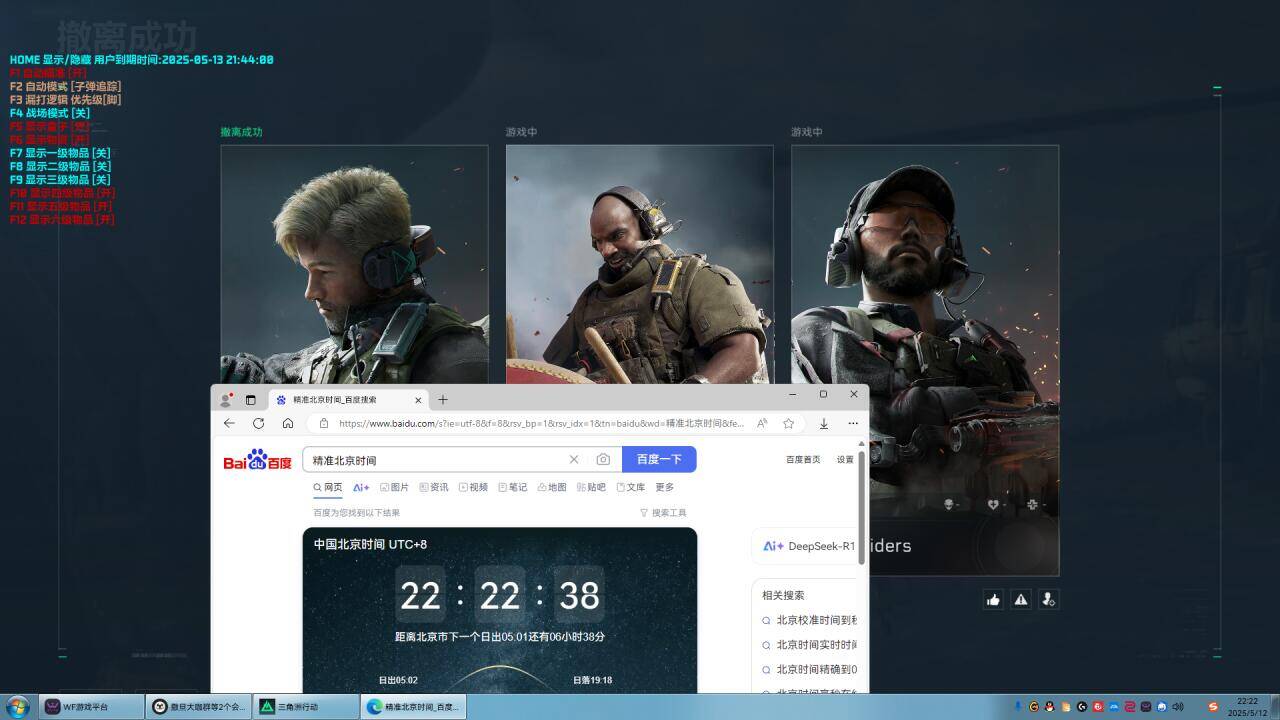Switch to WF游戏平台 in the taskbar
The width and height of the screenshot is (1280, 720).
tap(90, 706)
